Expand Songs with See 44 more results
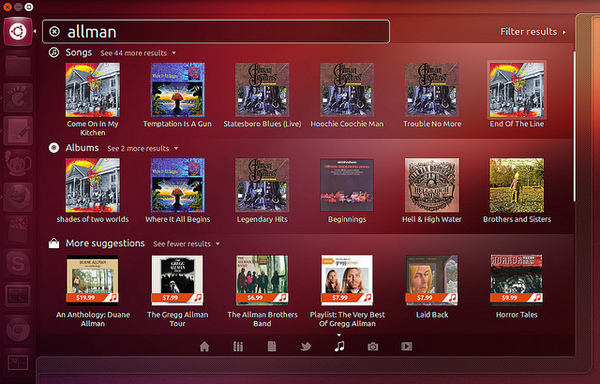600x384 pixels. point(138,53)
